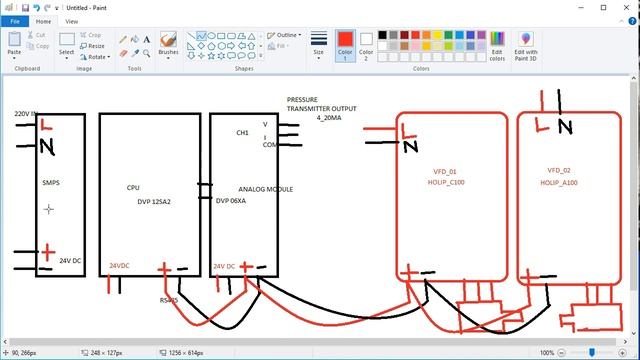Viewport: 640px width, 360px height.
Task: Pick the Oval shape
Action: 211,36
